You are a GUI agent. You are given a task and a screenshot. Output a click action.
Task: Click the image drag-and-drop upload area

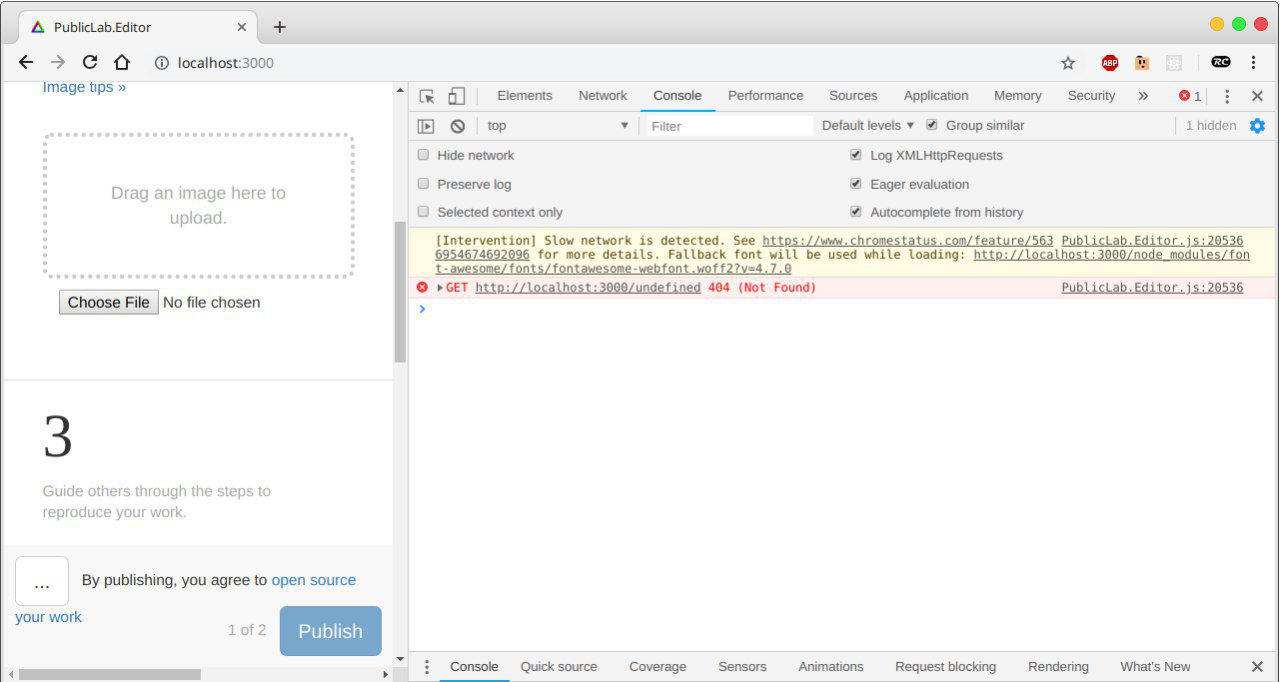[x=198, y=205]
